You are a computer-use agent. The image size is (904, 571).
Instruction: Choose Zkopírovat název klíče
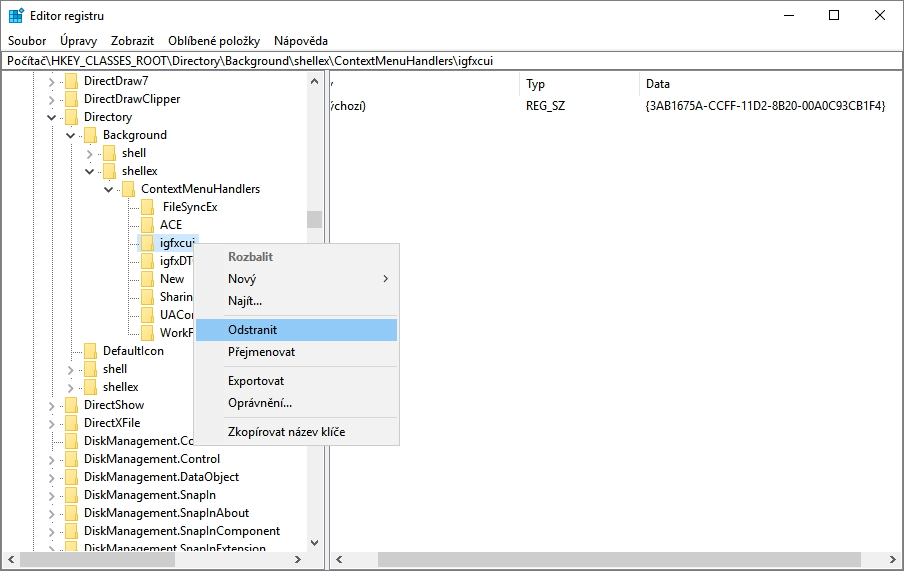(296, 432)
